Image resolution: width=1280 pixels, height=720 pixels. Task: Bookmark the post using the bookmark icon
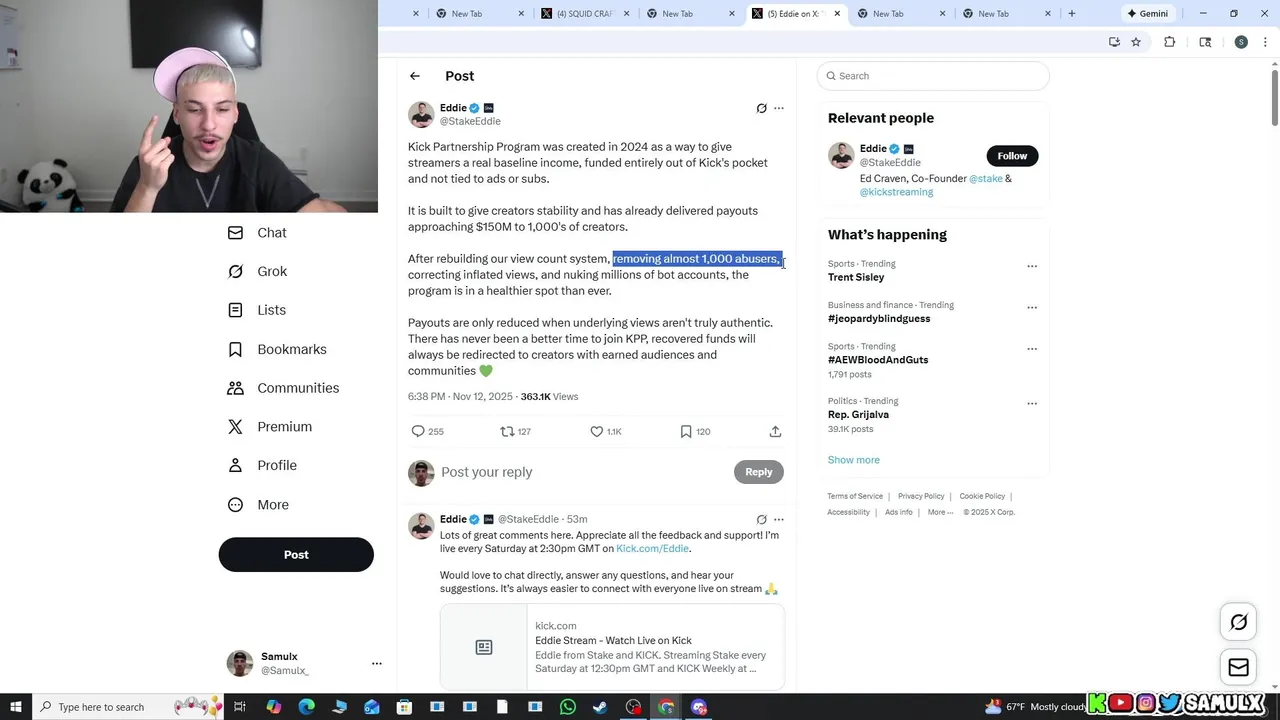click(686, 431)
